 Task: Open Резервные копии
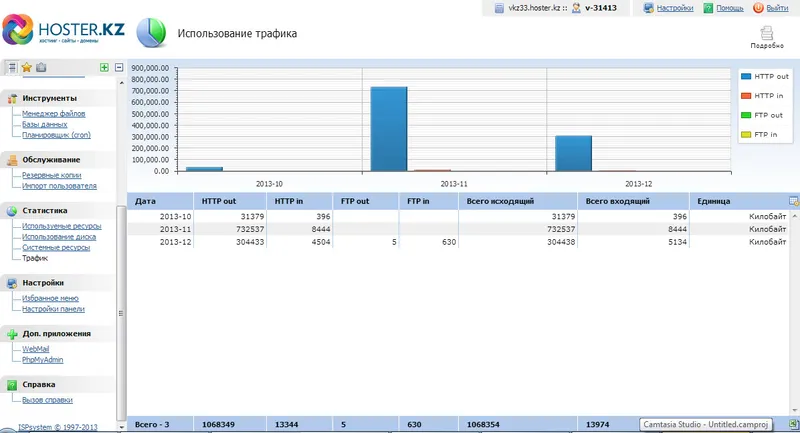tap(52, 175)
